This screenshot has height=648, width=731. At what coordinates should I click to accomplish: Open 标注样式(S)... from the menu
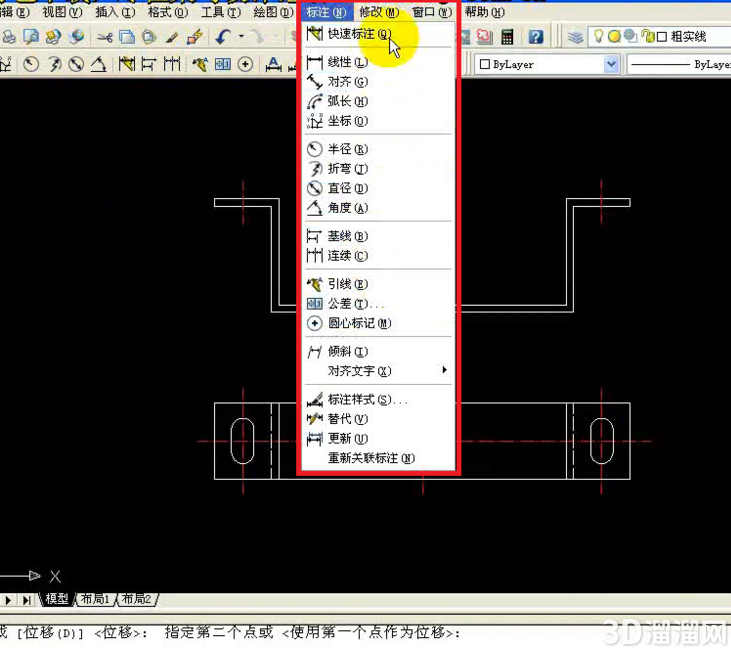(x=378, y=400)
